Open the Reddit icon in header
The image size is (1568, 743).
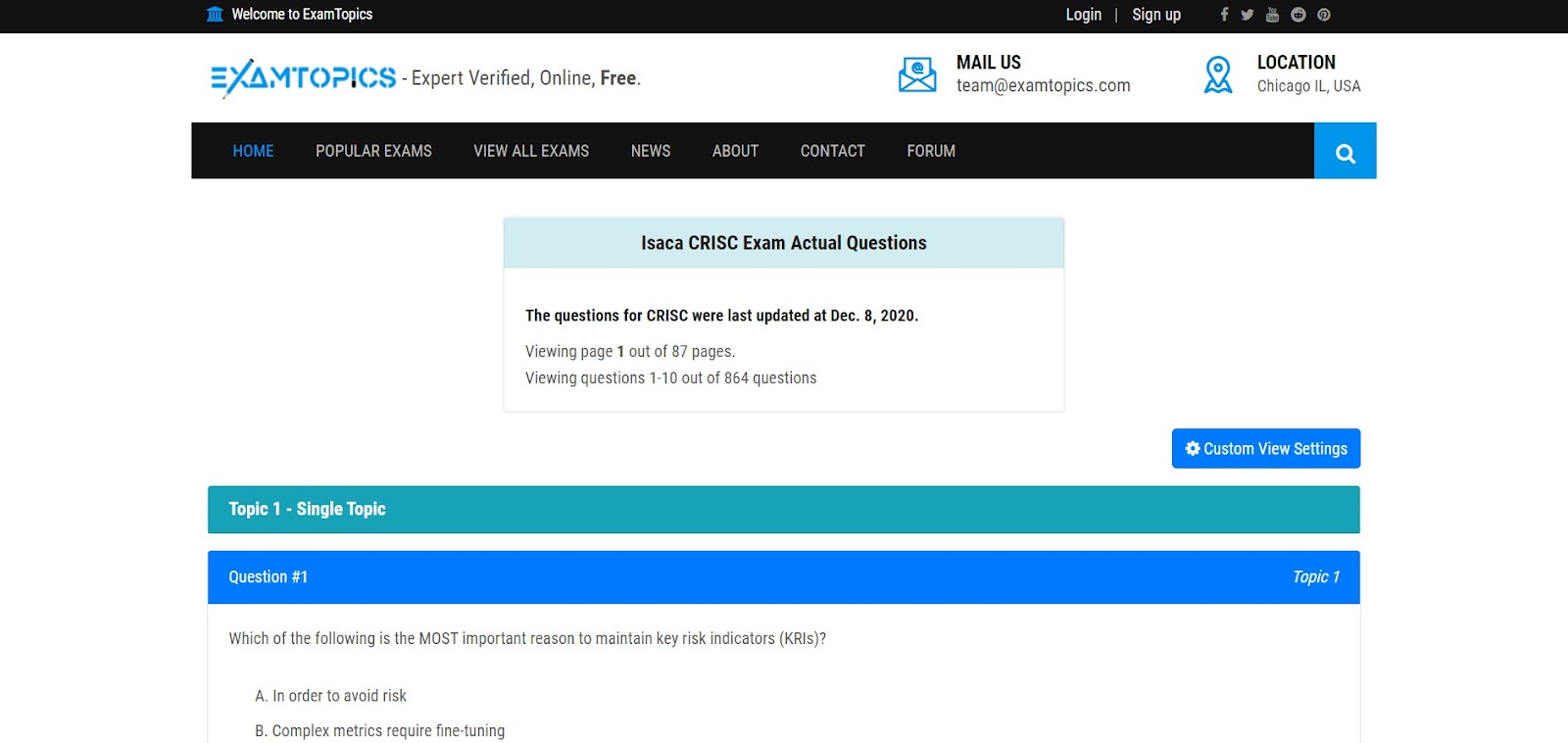pos(1298,15)
